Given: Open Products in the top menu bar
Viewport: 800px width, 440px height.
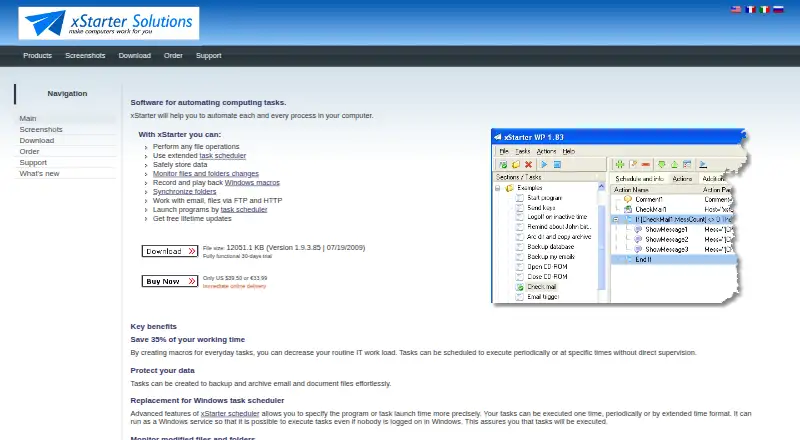Looking at the screenshot, I should (x=37, y=56).
